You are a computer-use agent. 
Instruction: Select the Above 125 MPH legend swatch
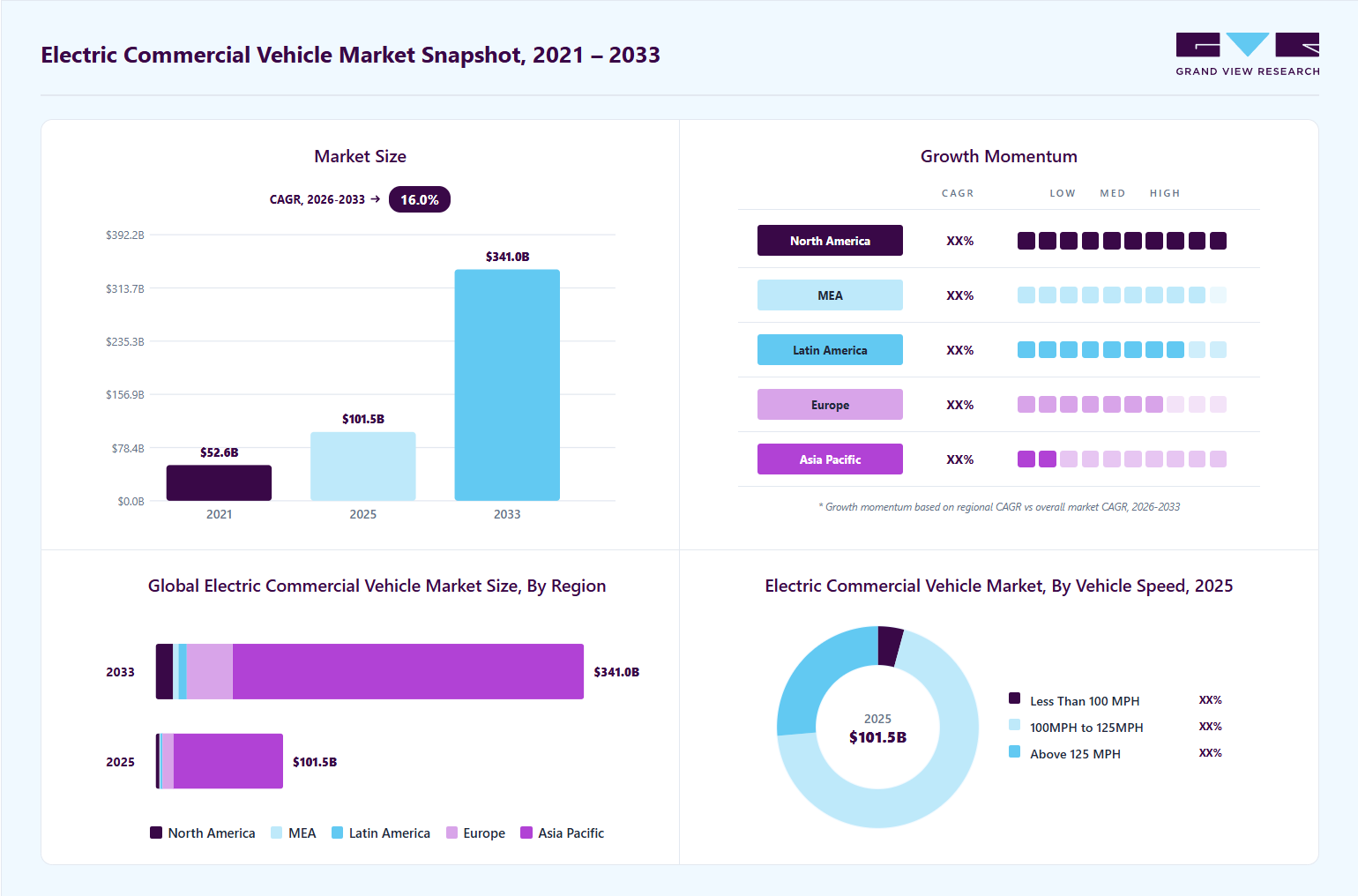point(1015,751)
